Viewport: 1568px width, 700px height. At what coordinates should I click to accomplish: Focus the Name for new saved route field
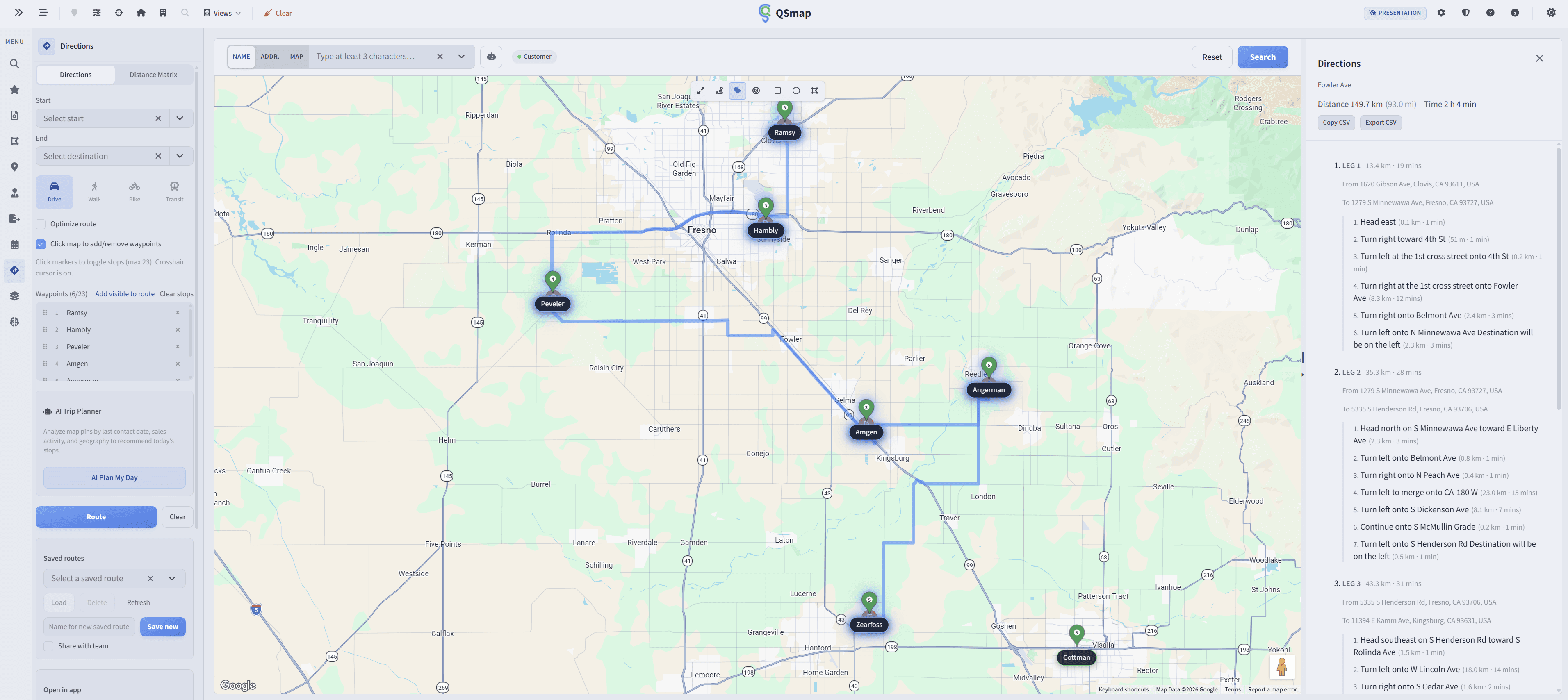click(x=89, y=627)
